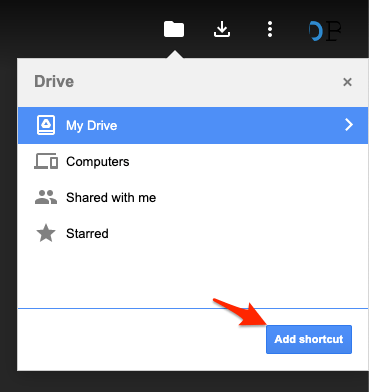
Task: Click the blue divider line above the button
Action: [x=193, y=308]
